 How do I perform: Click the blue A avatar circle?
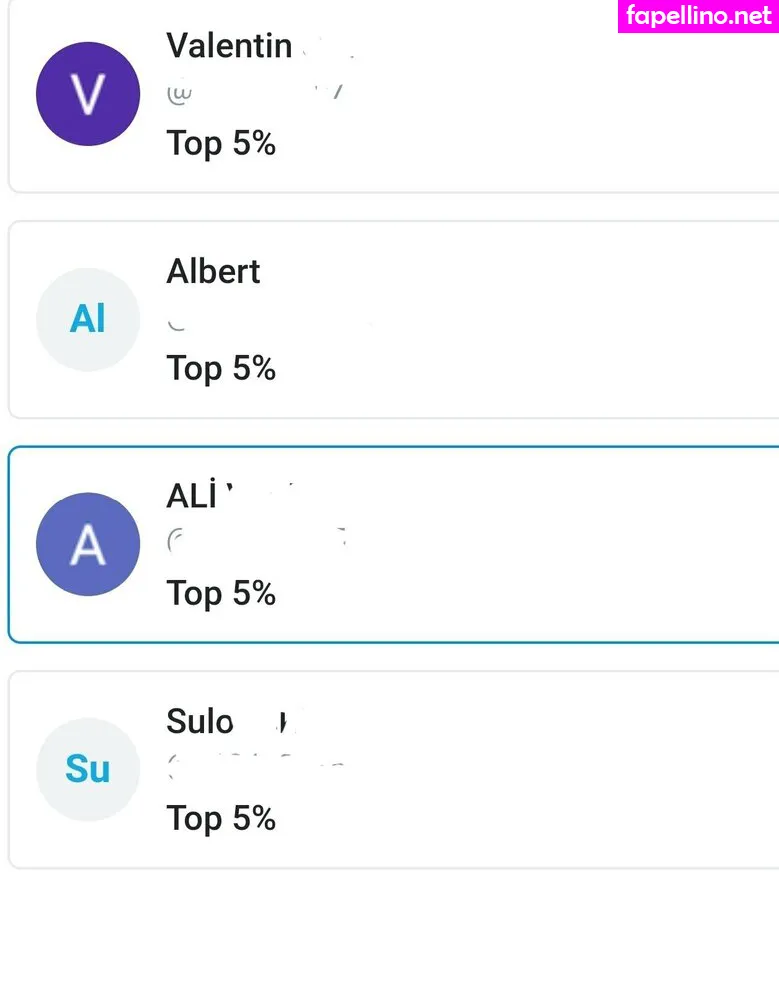(x=87, y=545)
